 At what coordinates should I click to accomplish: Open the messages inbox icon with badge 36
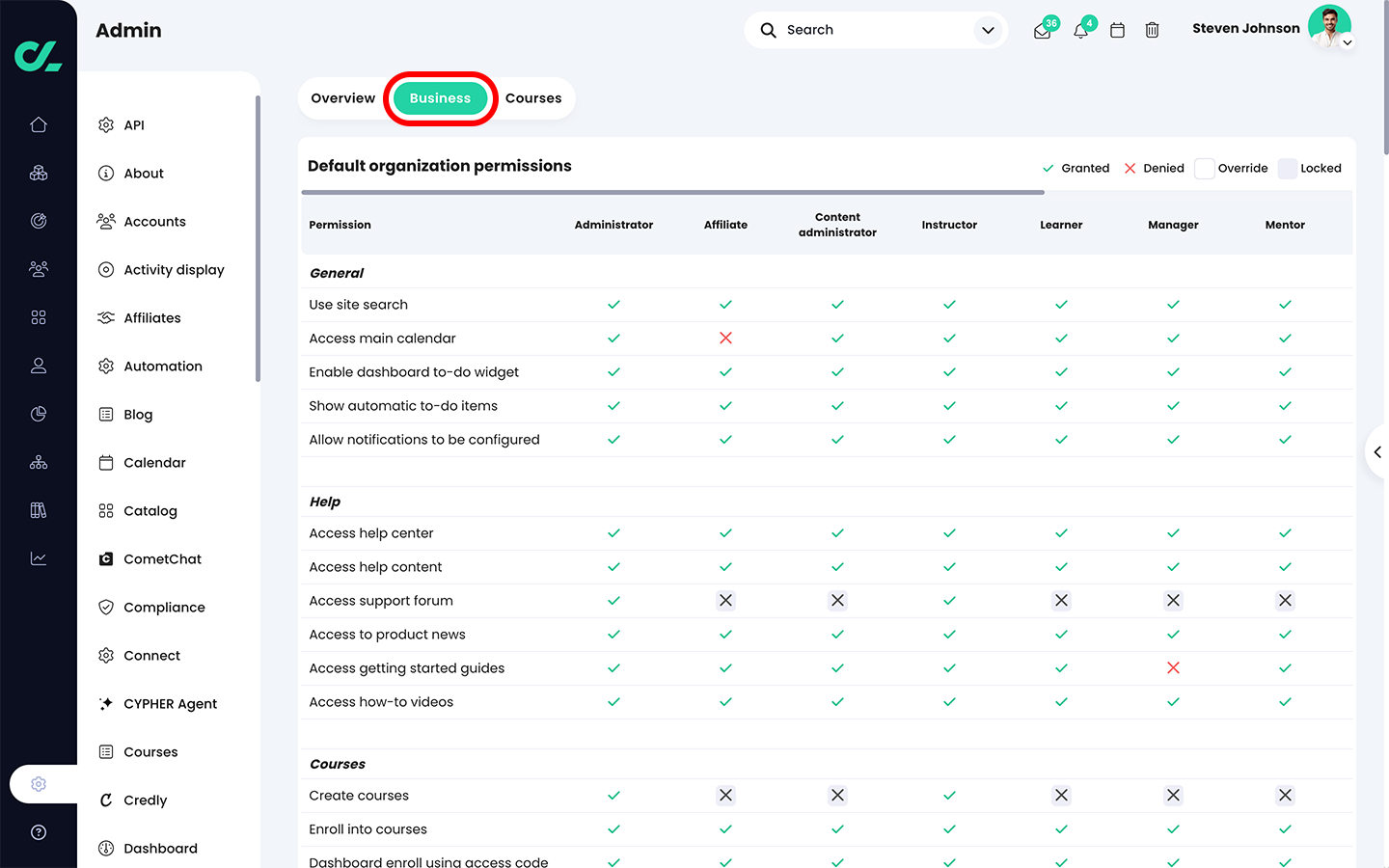tap(1044, 29)
